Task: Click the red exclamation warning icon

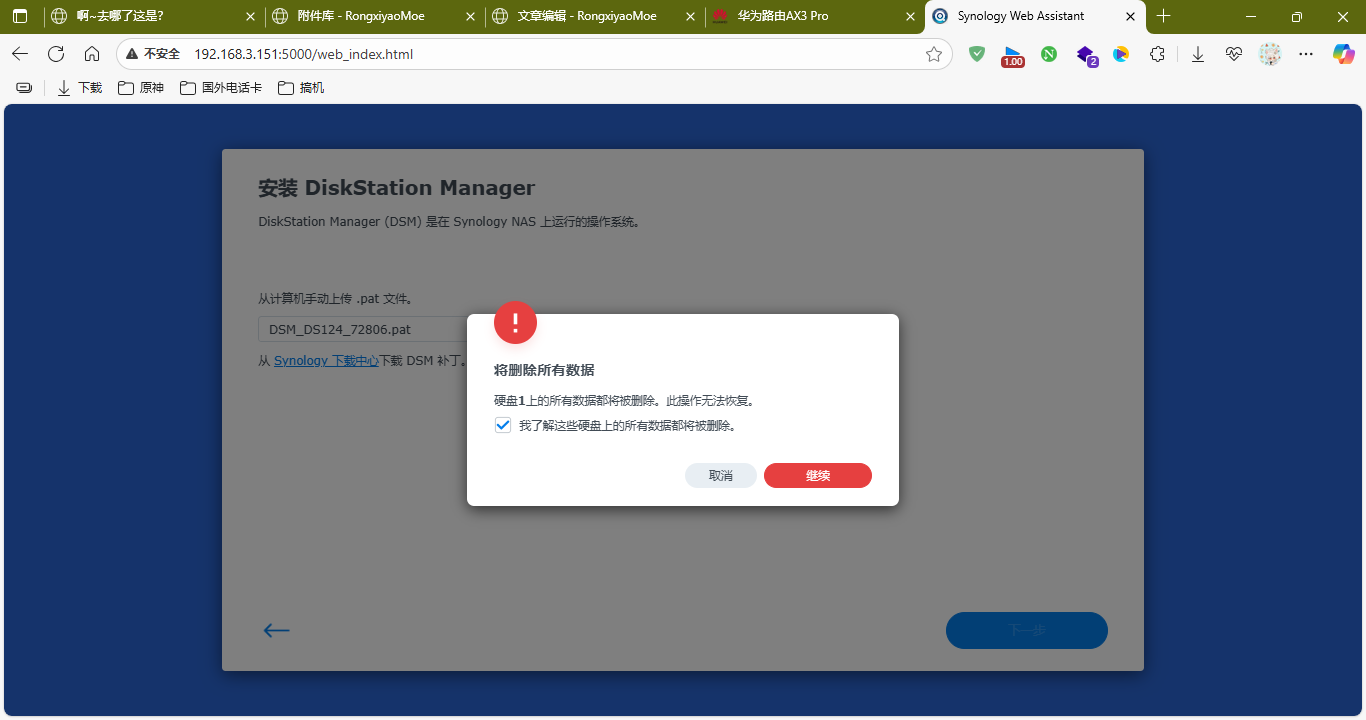Action: pos(515,322)
